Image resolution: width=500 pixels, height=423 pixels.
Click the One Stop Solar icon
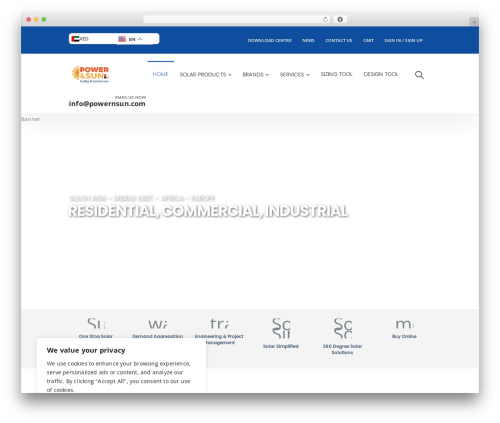click(x=96, y=324)
